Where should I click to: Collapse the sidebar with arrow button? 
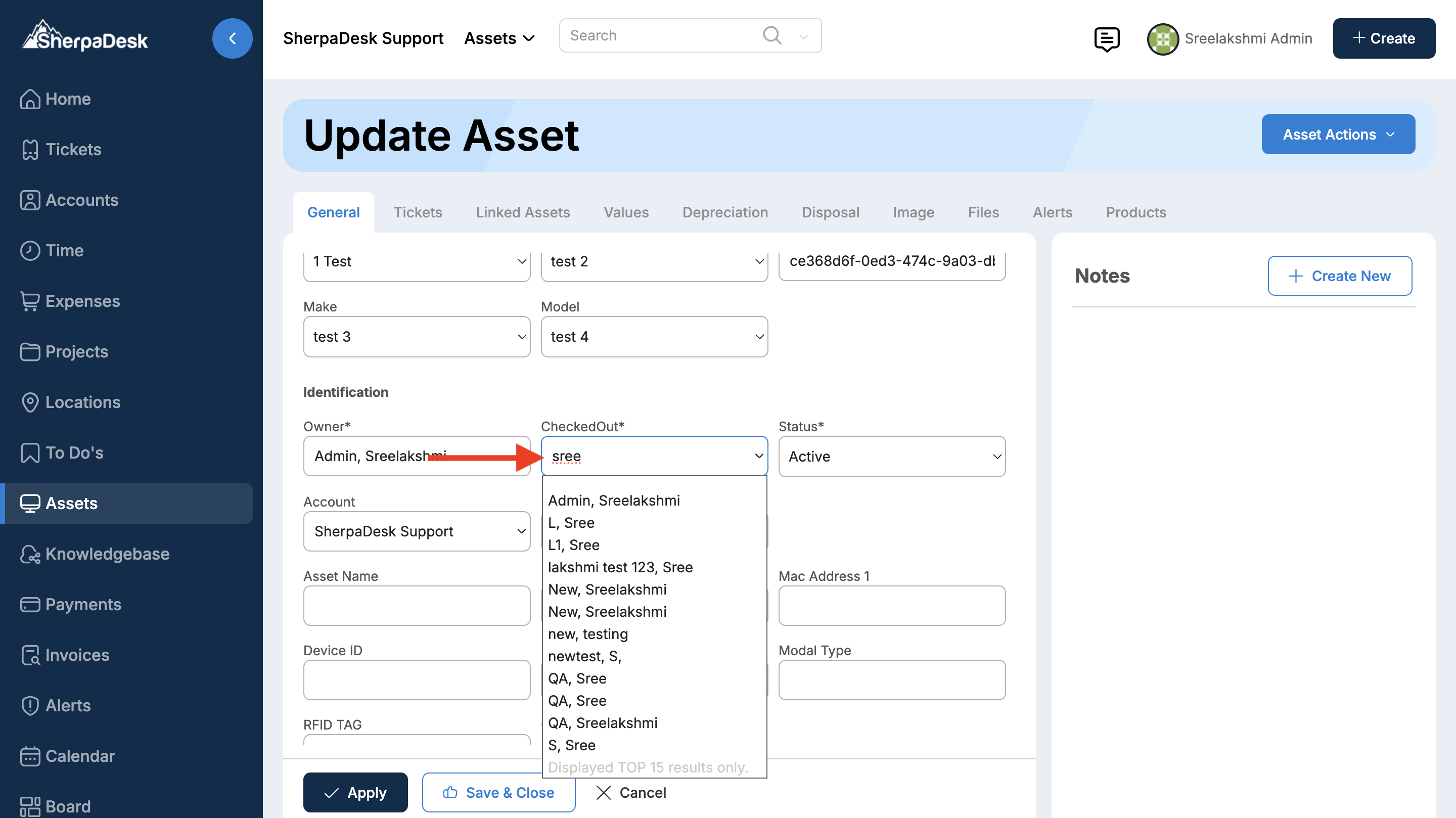[x=232, y=38]
